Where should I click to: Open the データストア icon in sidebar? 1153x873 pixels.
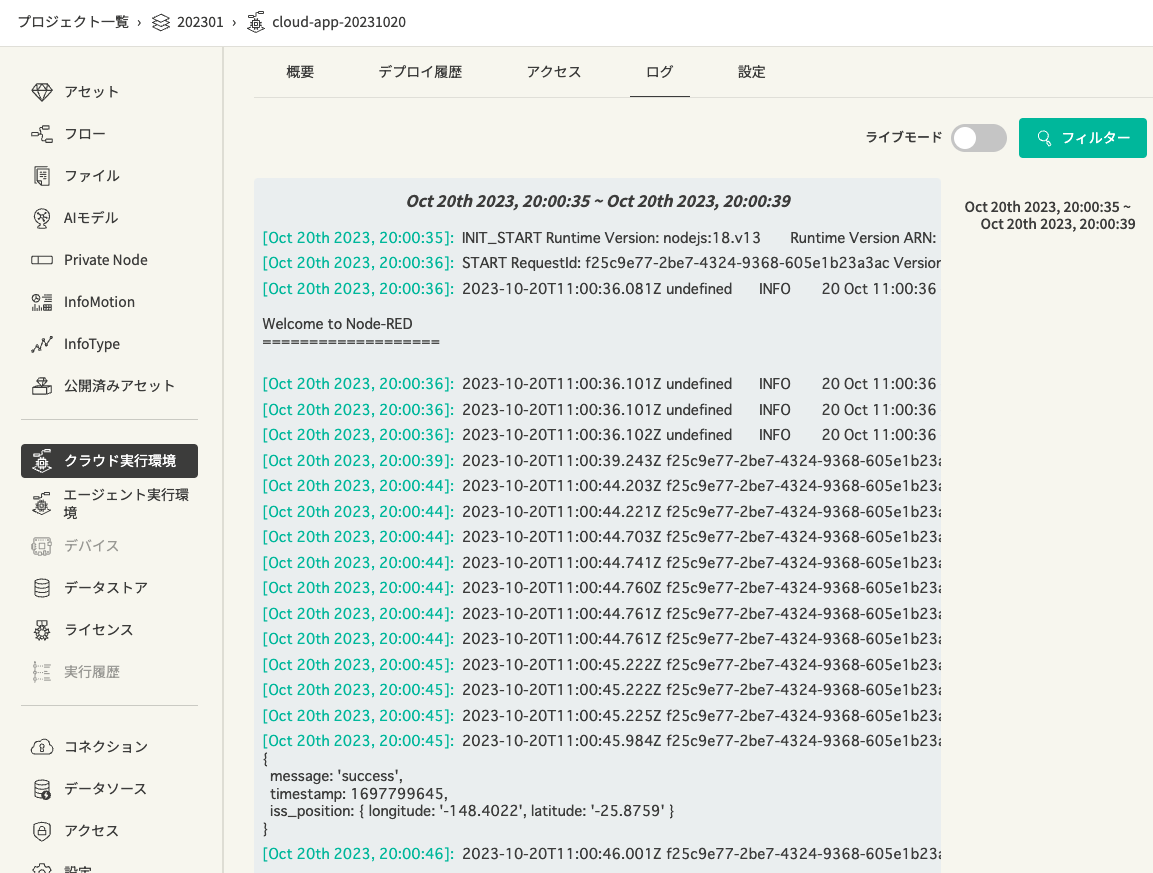click(42, 587)
